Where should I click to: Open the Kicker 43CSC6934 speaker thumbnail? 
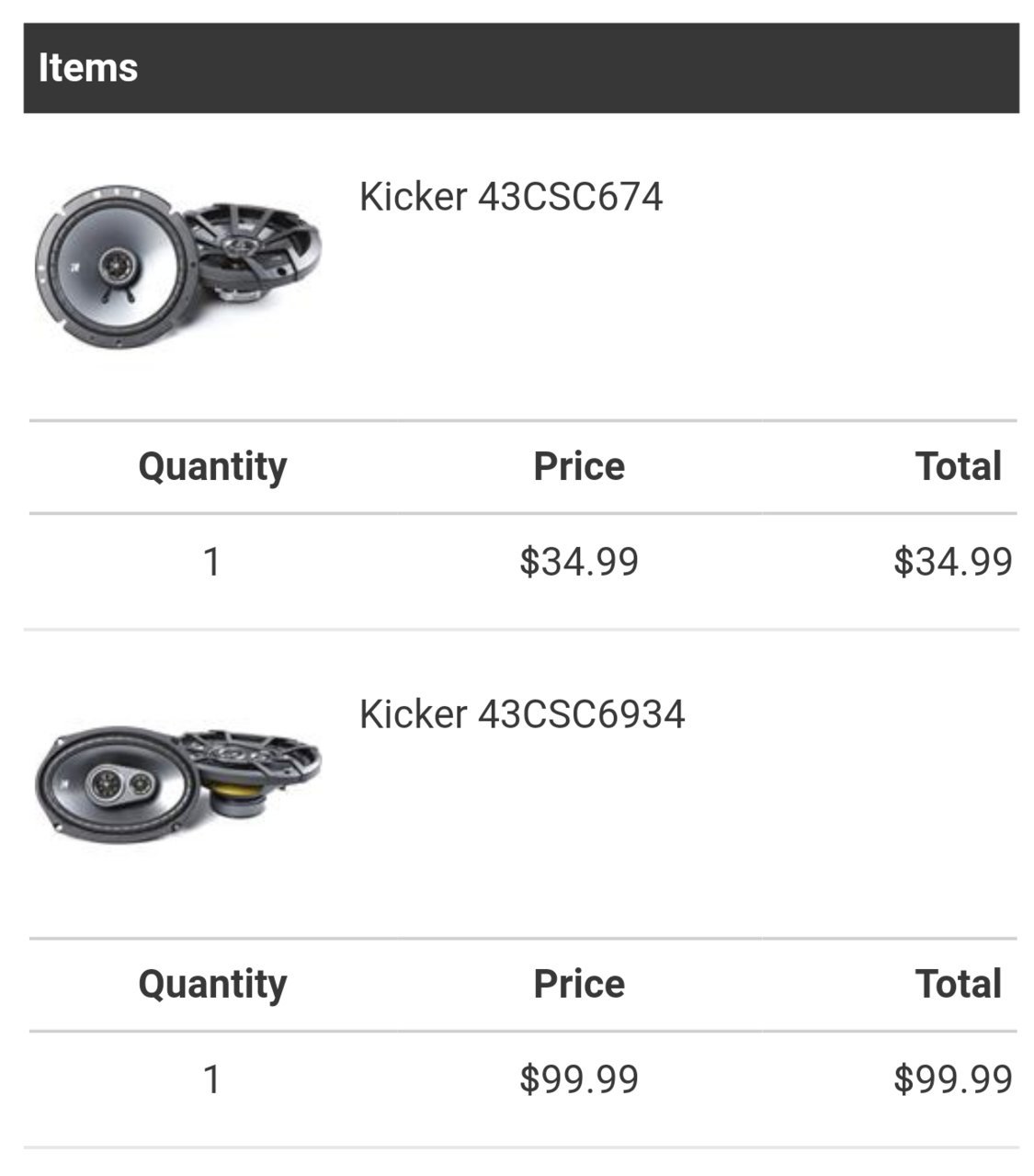(178, 784)
